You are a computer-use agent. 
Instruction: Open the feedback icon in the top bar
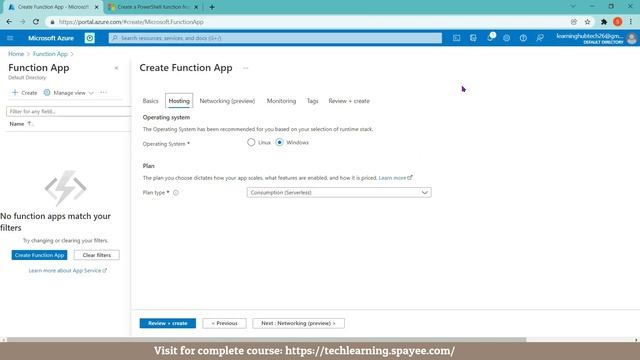point(540,38)
